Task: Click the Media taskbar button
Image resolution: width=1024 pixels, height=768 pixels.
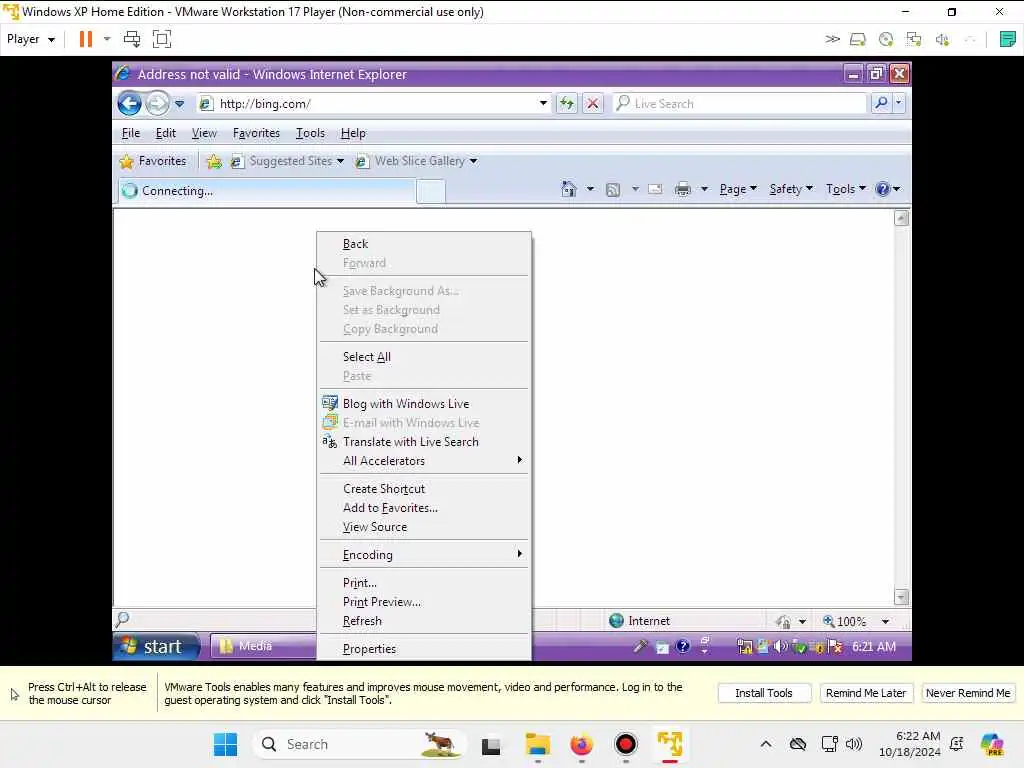Action: (x=263, y=646)
